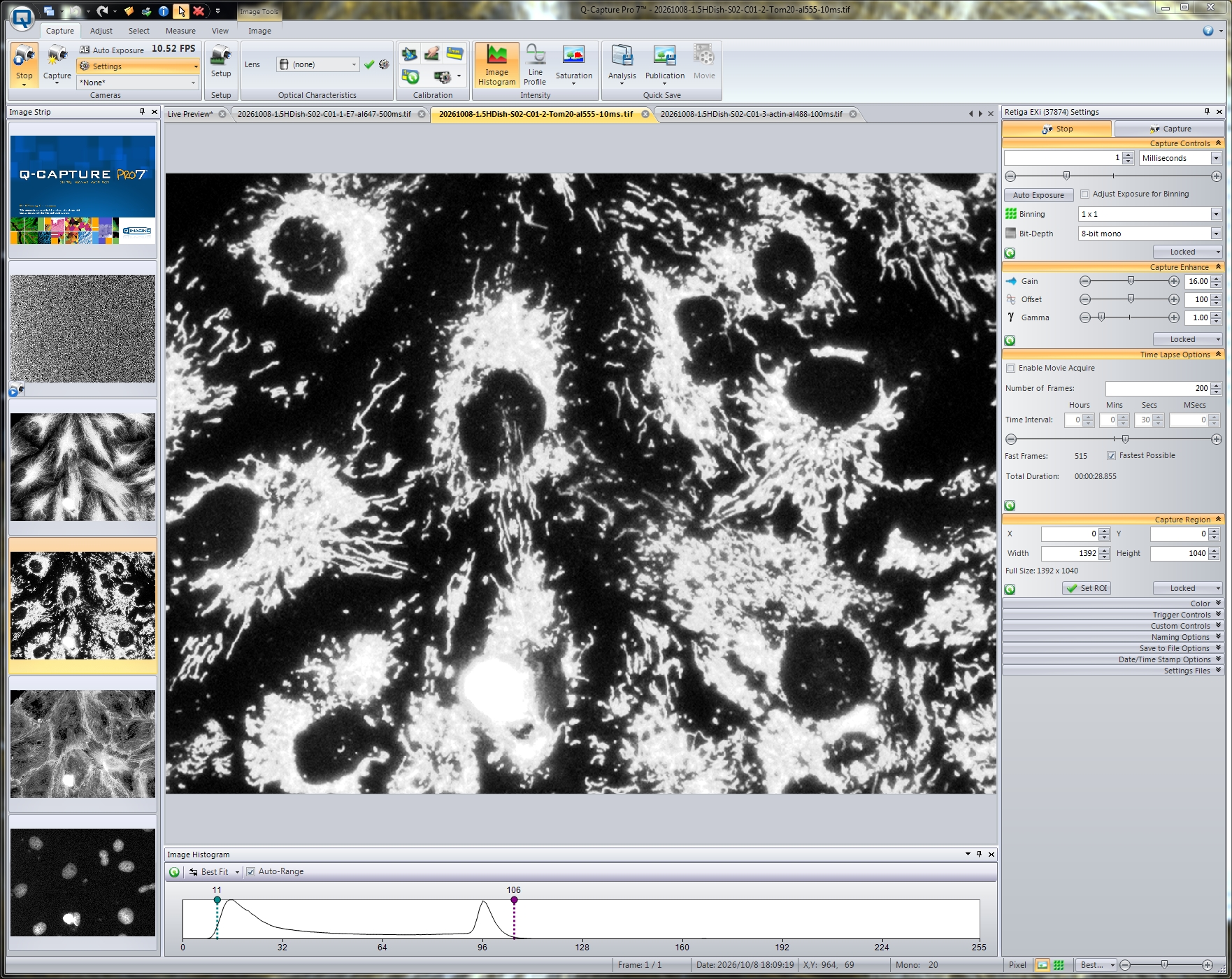This screenshot has width=1232, height=979.
Task: Click the lens settings gear icon
Action: (x=384, y=64)
